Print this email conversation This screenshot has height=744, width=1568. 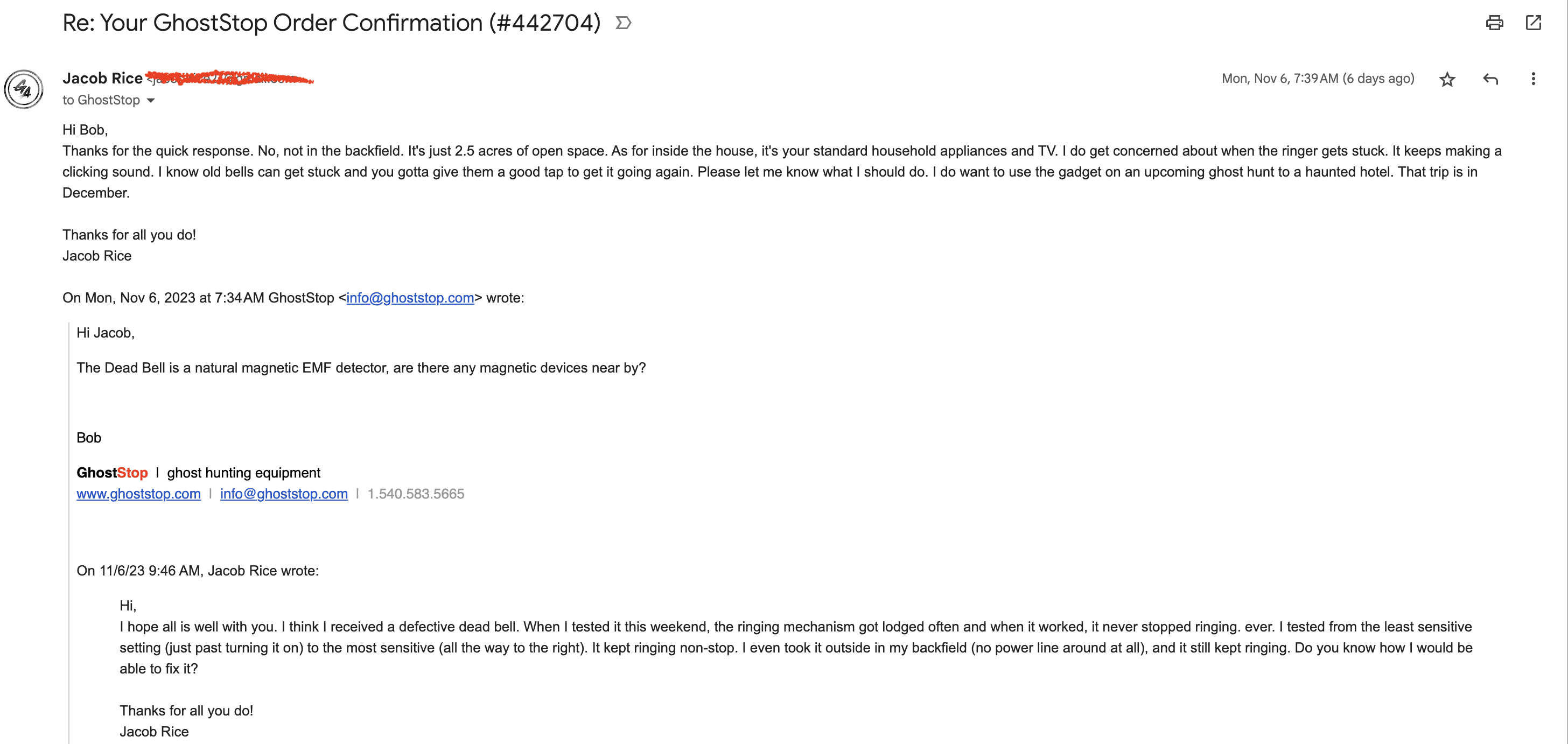(x=1494, y=23)
